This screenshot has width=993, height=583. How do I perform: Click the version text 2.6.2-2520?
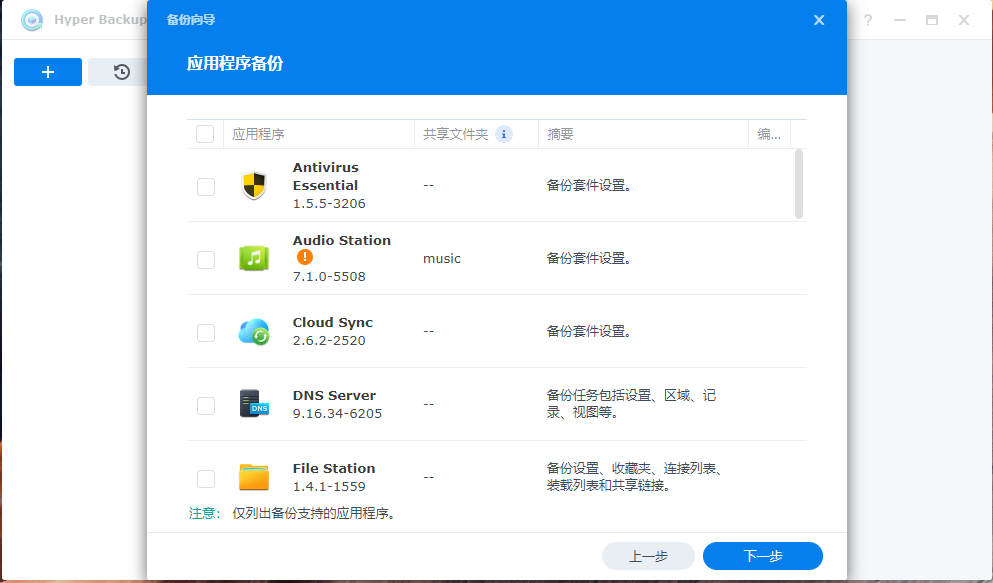(x=329, y=341)
